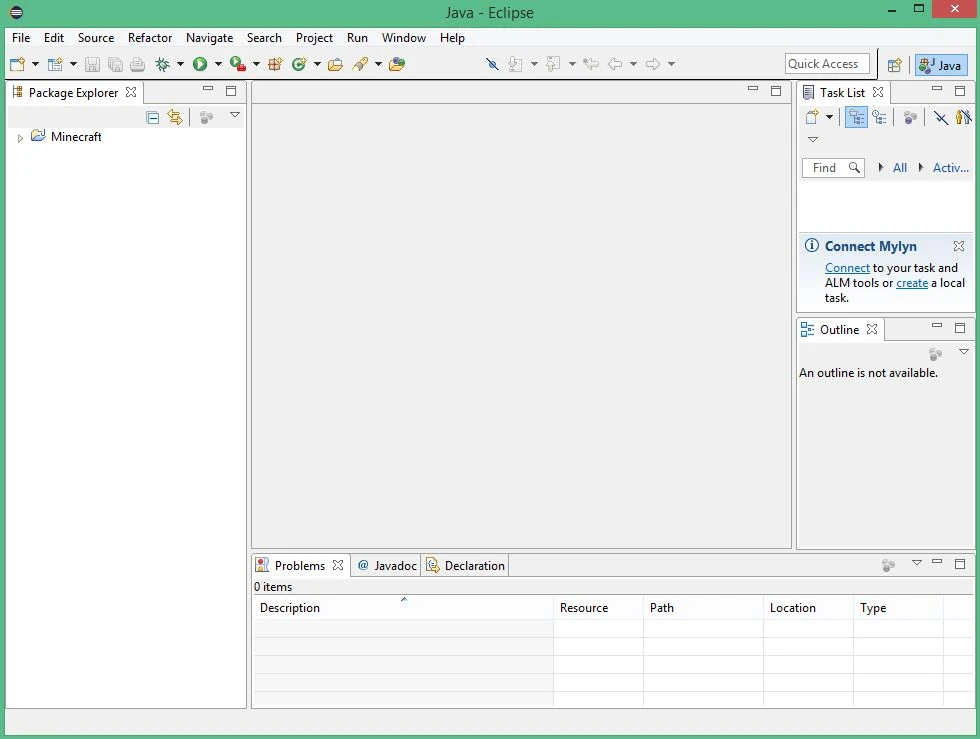This screenshot has height=739, width=980.
Task: Toggle Link with Editor in Package Explorer
Action: pos(175,117)
